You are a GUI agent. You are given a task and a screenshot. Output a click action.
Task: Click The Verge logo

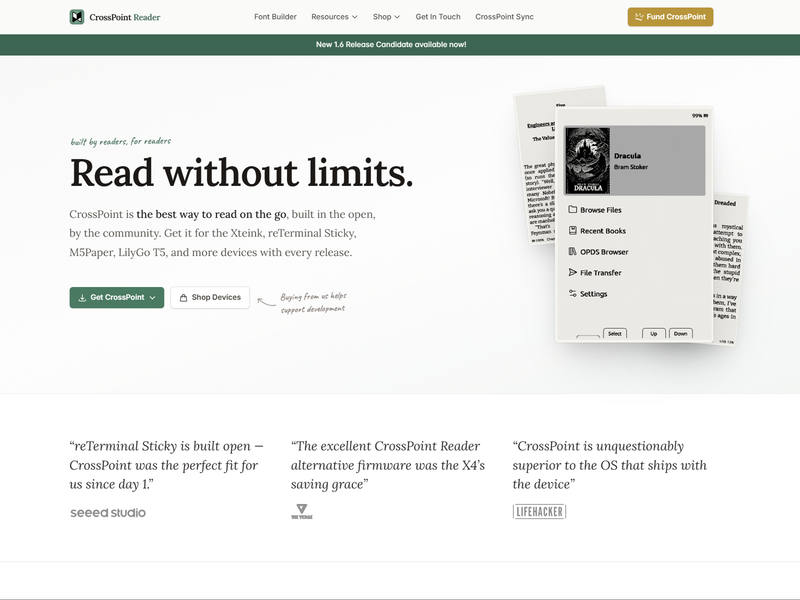click(x=302, y=511)
